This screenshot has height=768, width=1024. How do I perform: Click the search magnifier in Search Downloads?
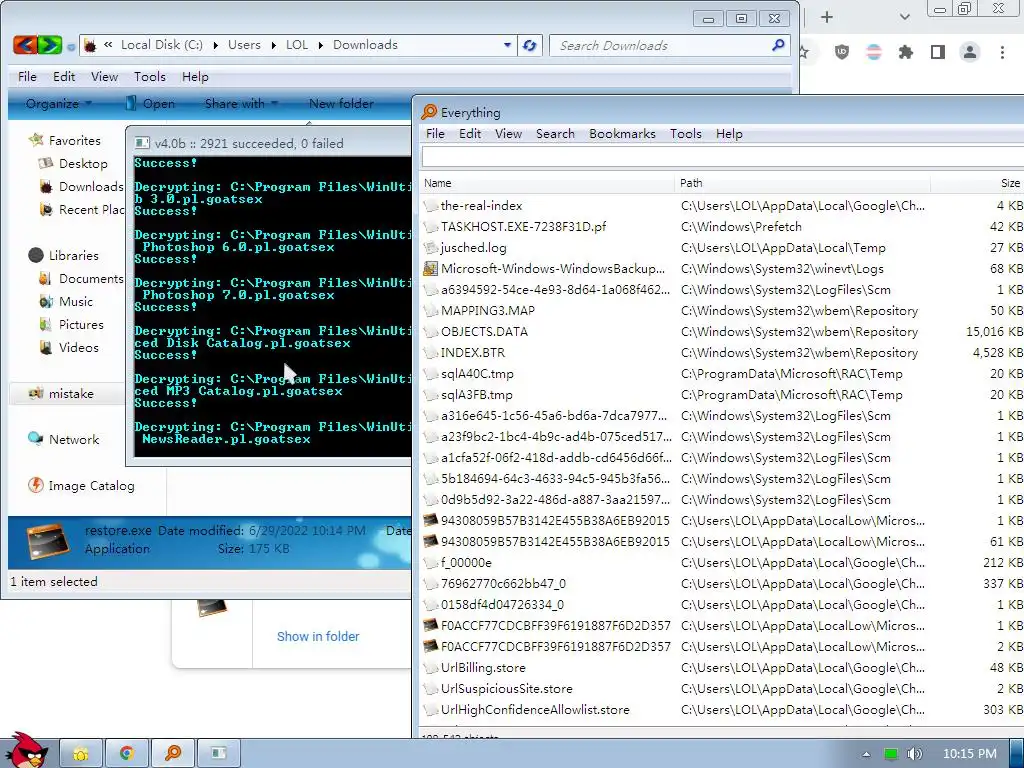coord(778,45)
